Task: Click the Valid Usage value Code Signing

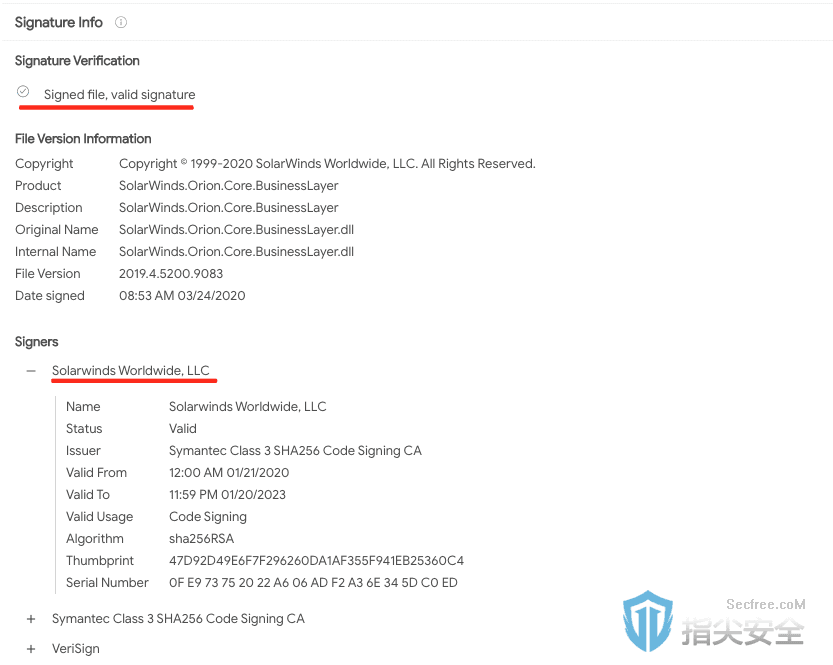Action: pos(208,517)
